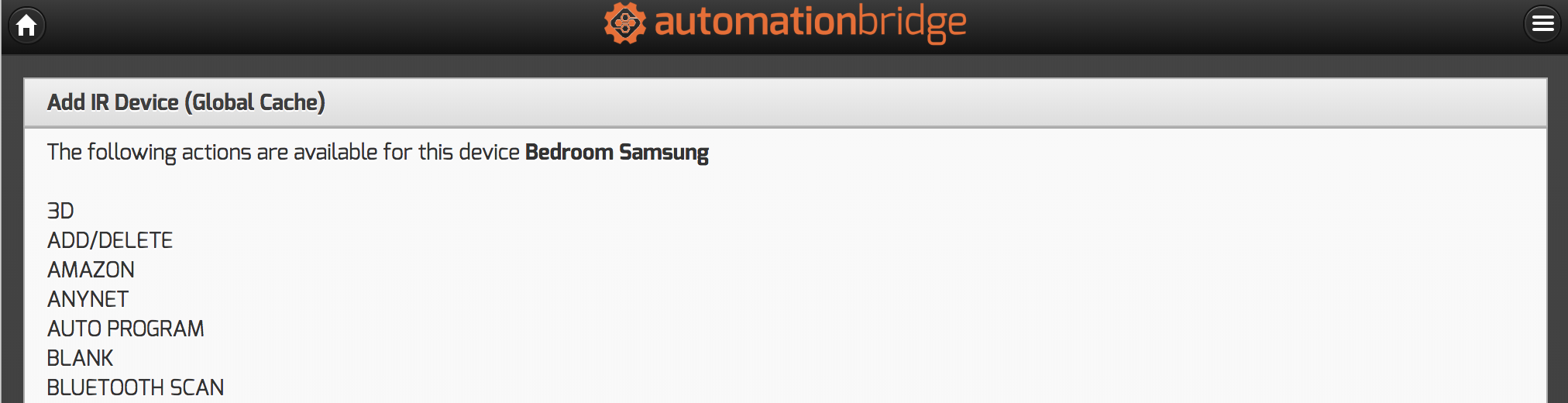The height and width of the screenshot is (403, 1568).
Task: Choose the BLANK action
Action: 80,358
